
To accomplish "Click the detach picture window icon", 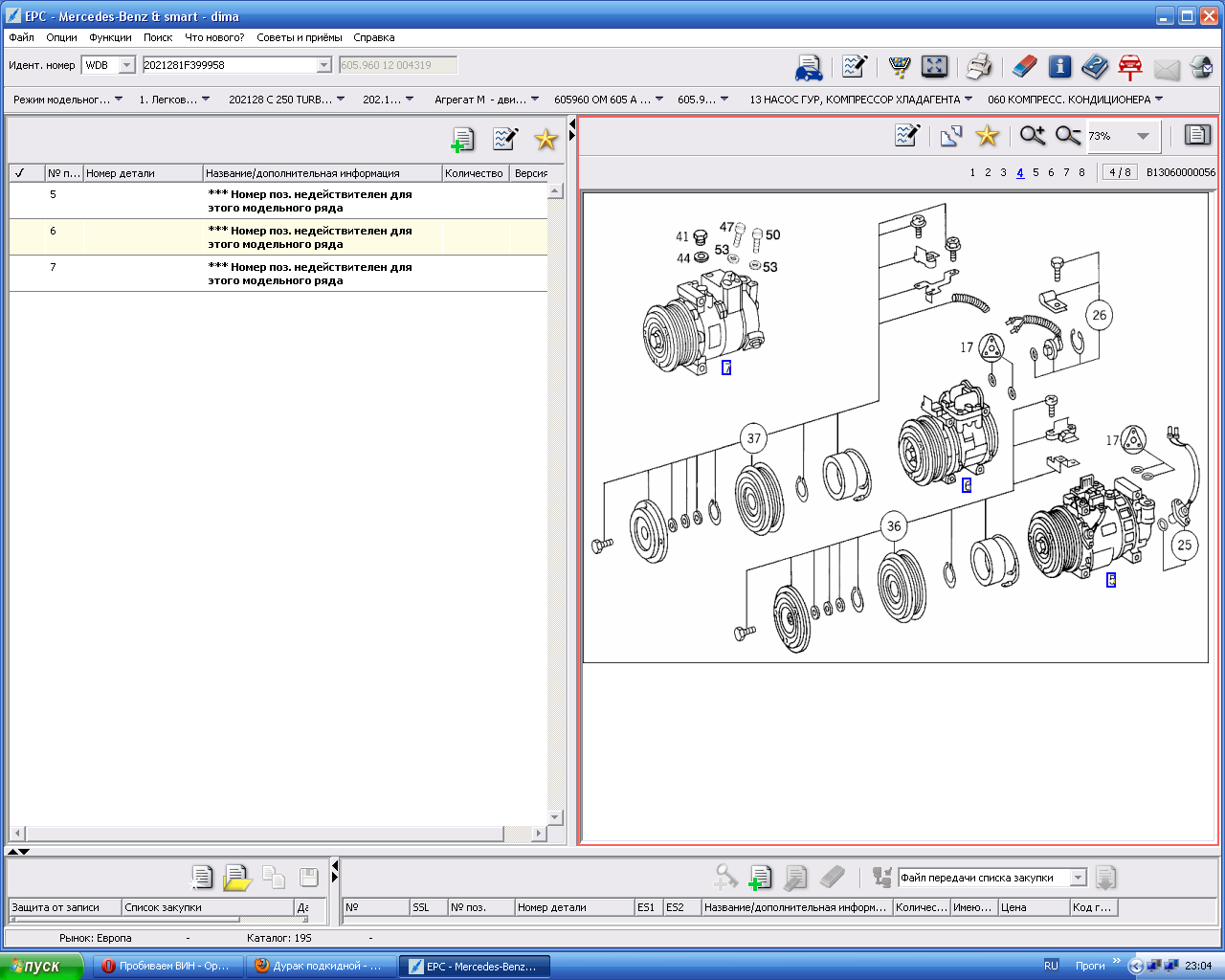I will pos(950,136).
